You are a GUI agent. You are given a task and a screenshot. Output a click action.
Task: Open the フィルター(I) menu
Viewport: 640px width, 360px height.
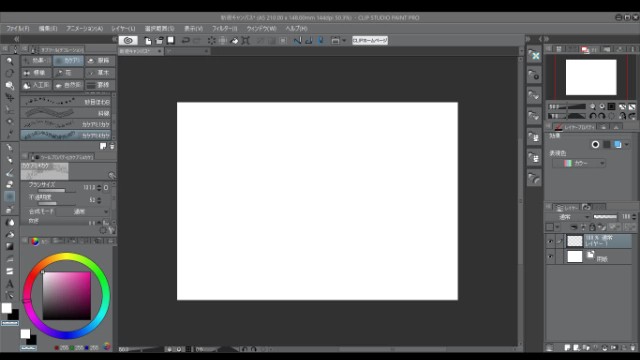(x=224, y=29)
